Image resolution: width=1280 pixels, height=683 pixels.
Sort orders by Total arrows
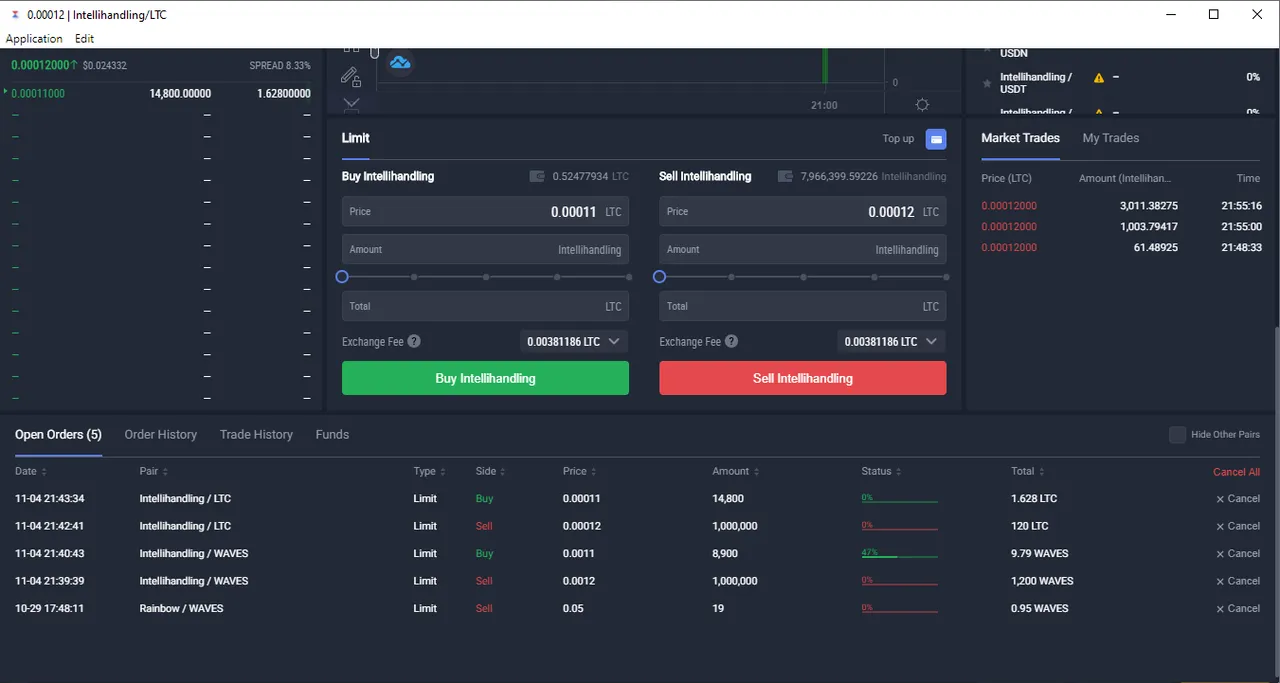tap(1042, 472)
